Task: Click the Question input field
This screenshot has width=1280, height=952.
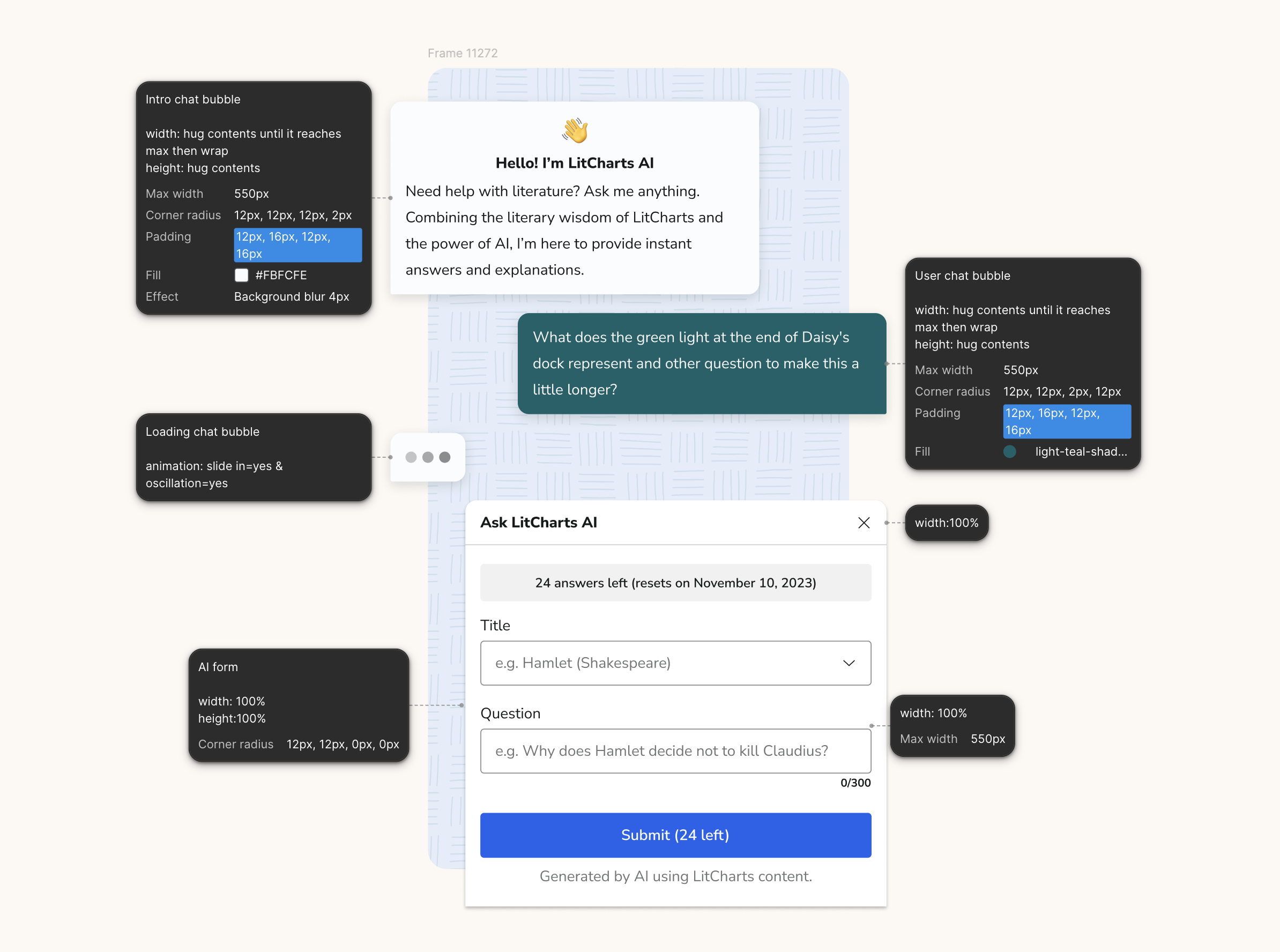Action: tap(675, 751)
